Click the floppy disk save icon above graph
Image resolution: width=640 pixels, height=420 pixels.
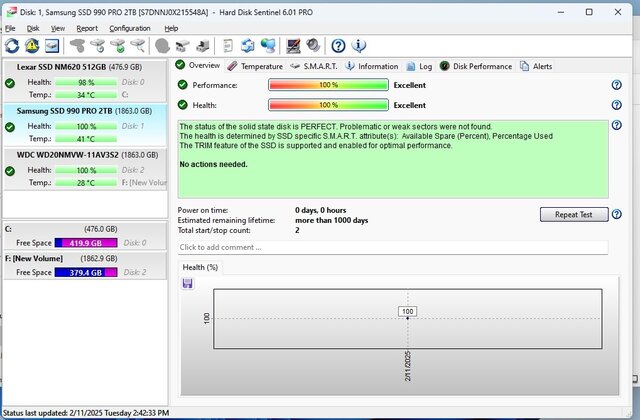coord(187,283)
